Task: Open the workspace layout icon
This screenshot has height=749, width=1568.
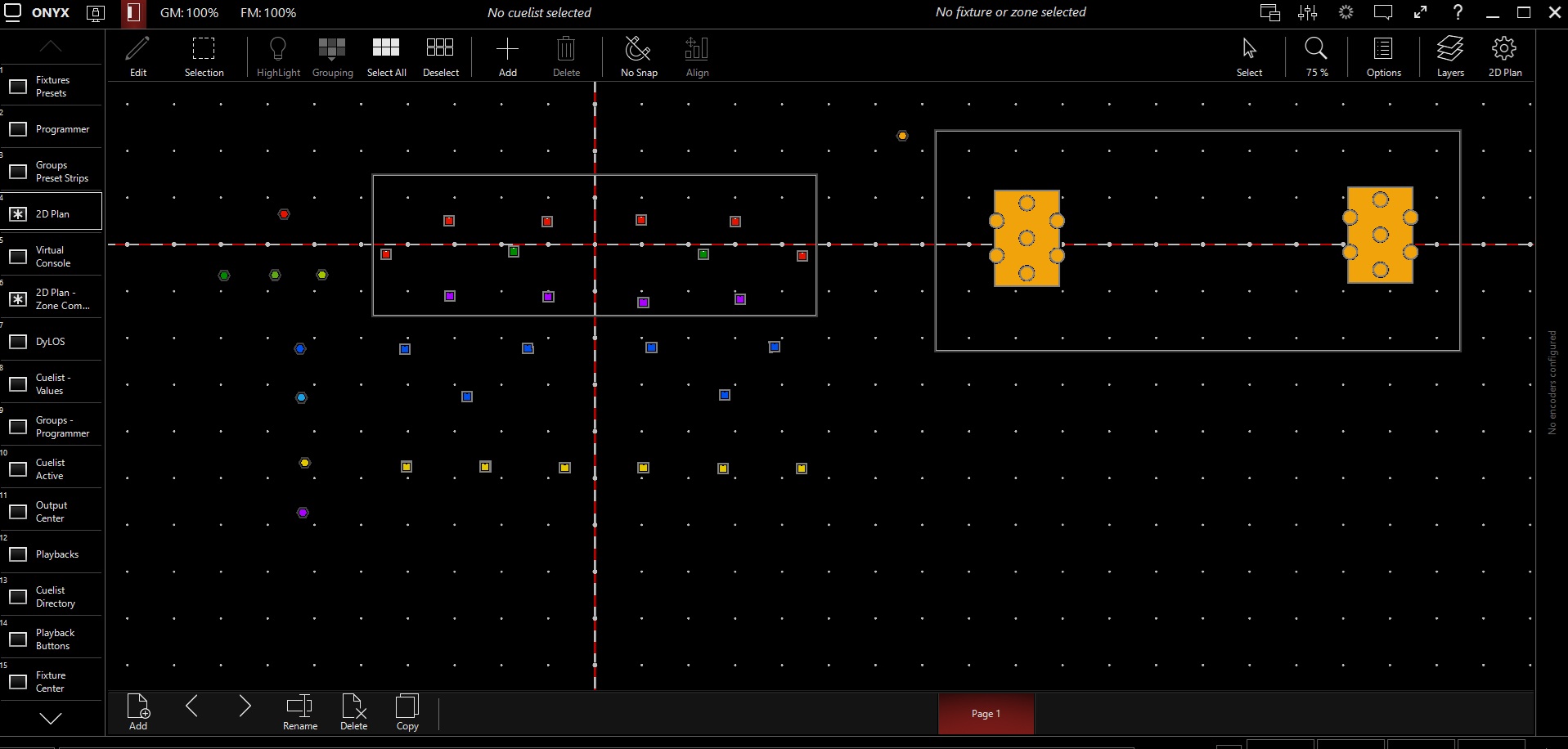Action: point(1269,12)
